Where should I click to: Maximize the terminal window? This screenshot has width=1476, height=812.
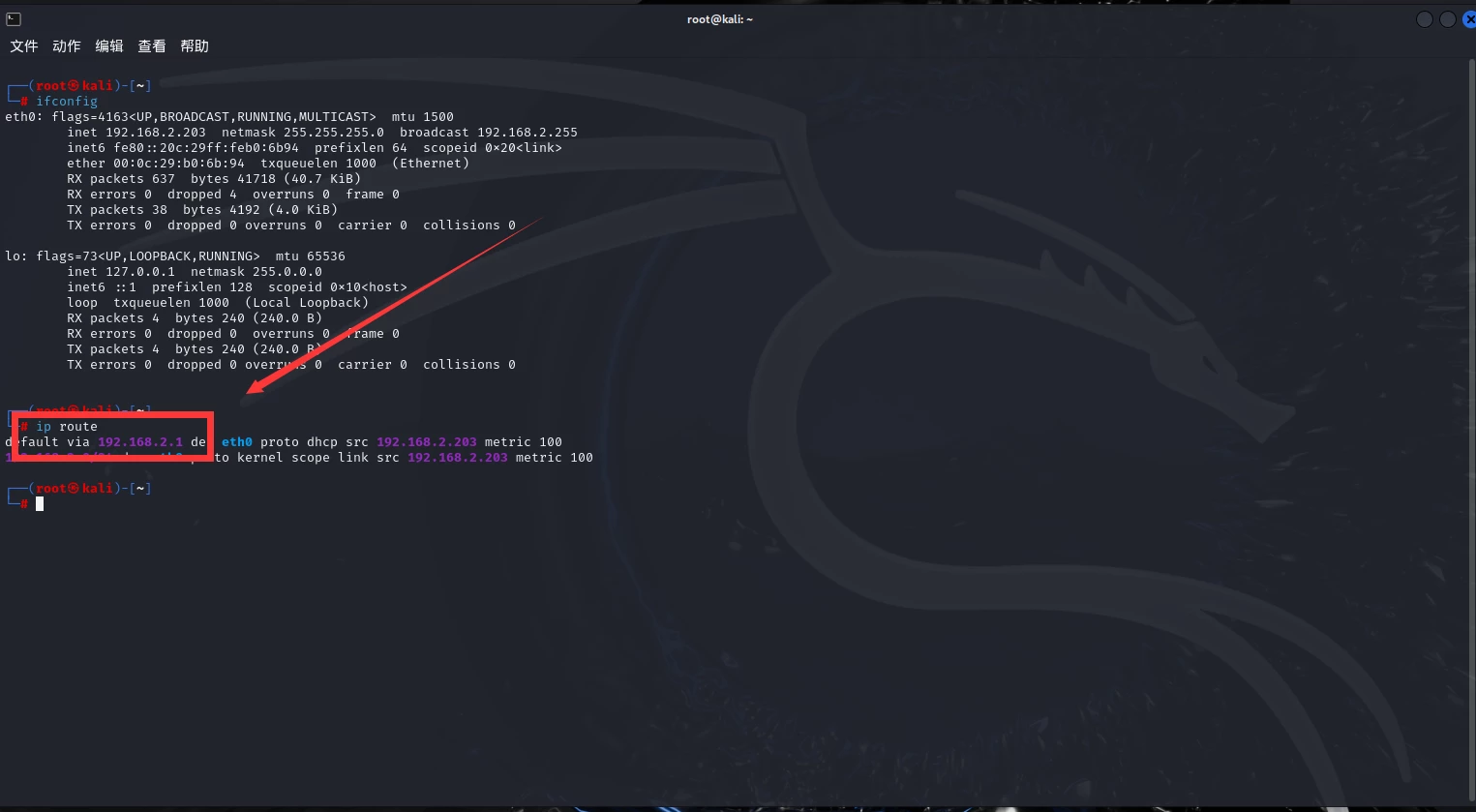tap(1448, 19)
